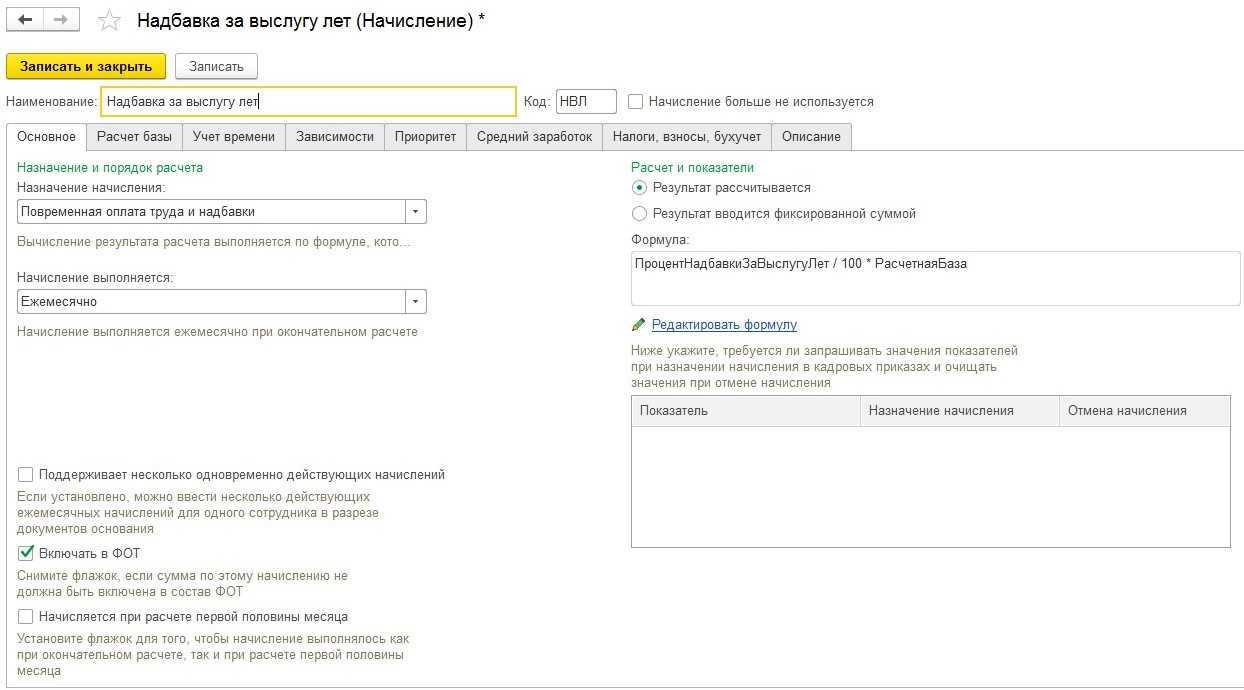Uncheck the 'Включать в ФОТ' checkbox
Screen dimensions: 1244x690
click(x=26, y=553)
